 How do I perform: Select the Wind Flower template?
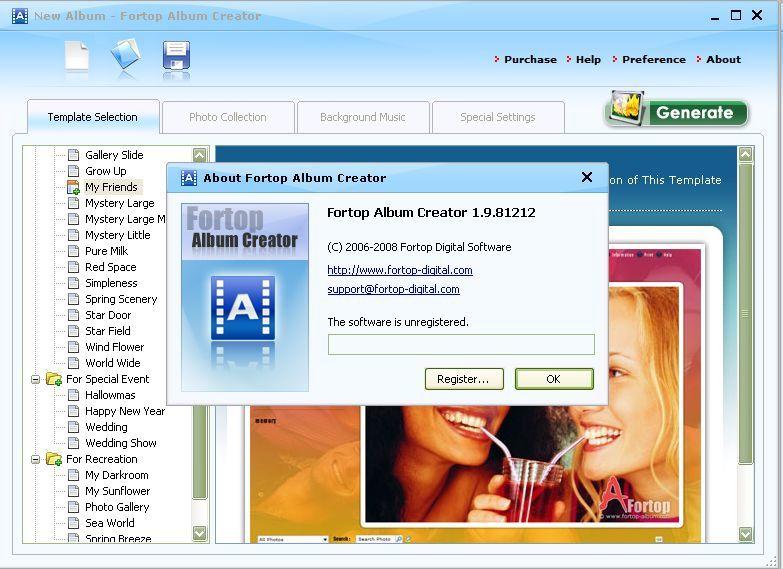(x=114, y=347)
